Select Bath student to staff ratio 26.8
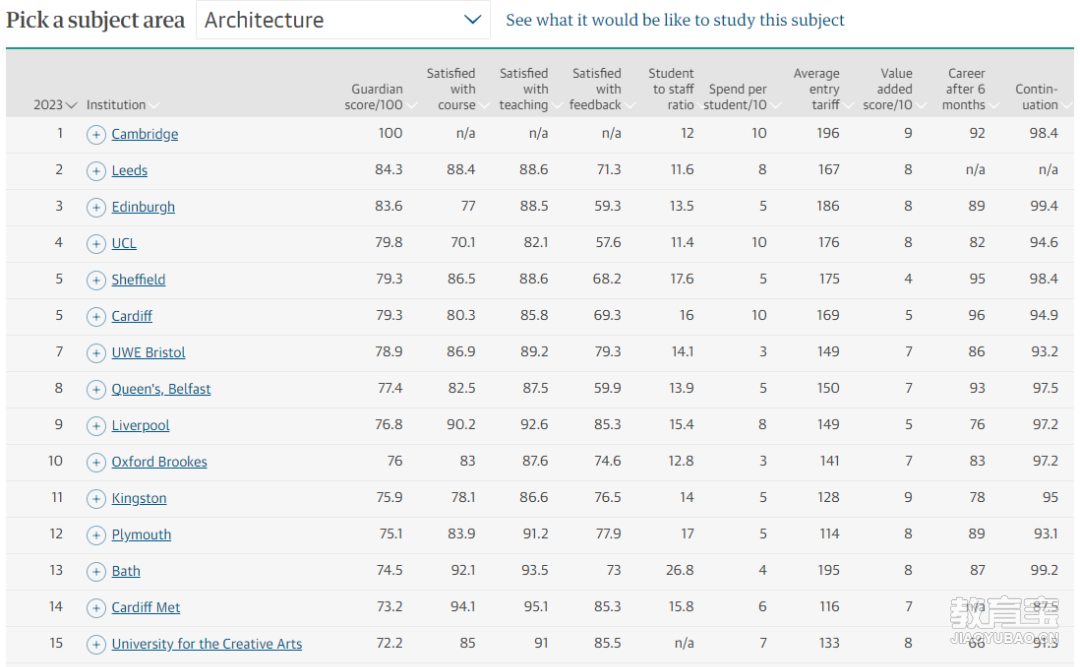1080x667 pixels. pyautogui.click(x=680, y=571)
